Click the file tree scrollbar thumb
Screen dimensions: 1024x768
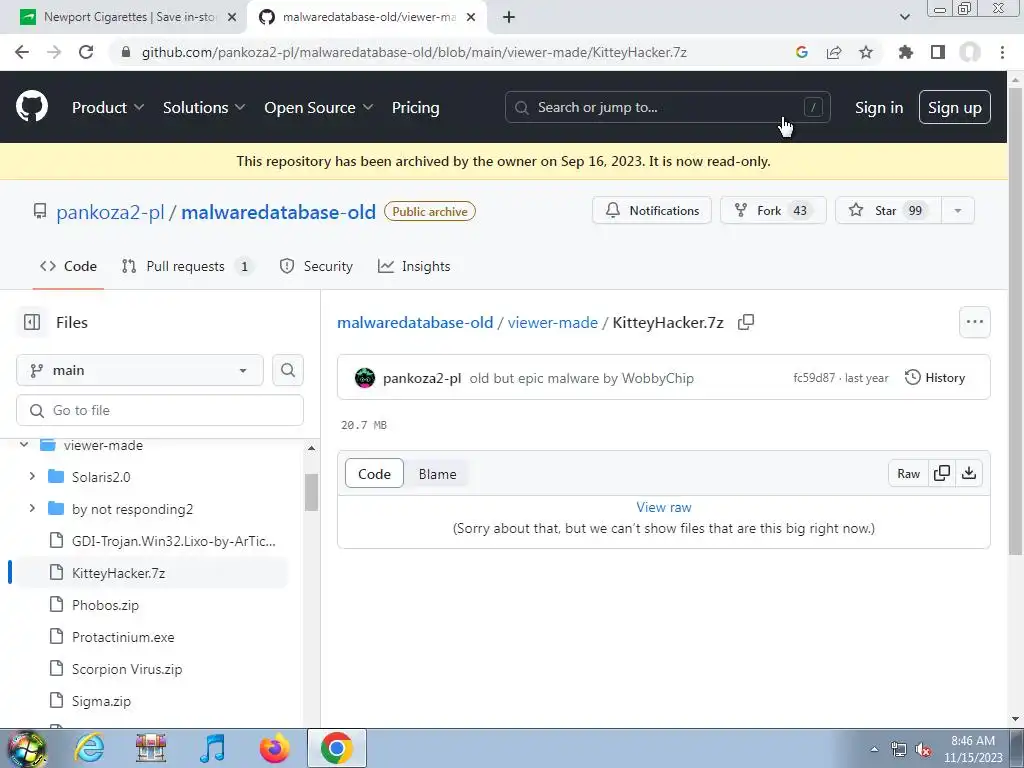[312, 492]
